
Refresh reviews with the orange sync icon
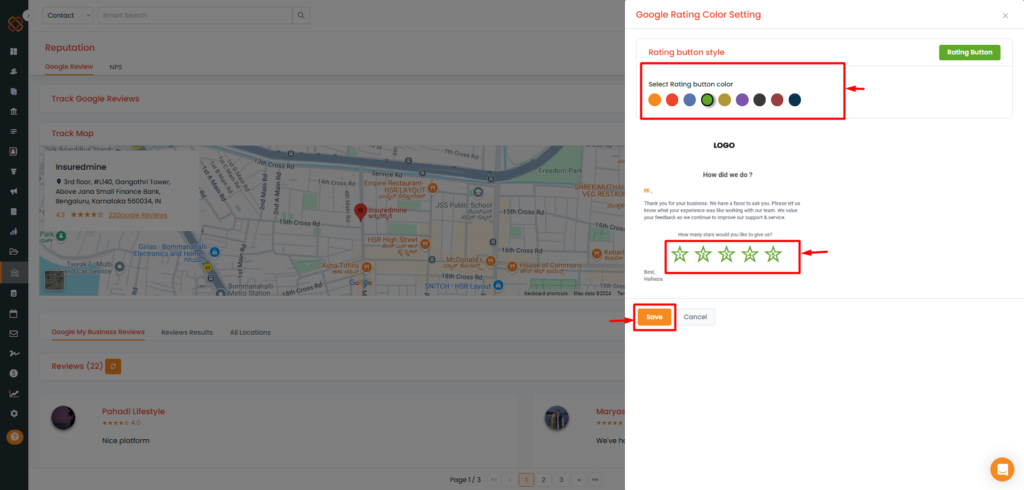point(113,367)
